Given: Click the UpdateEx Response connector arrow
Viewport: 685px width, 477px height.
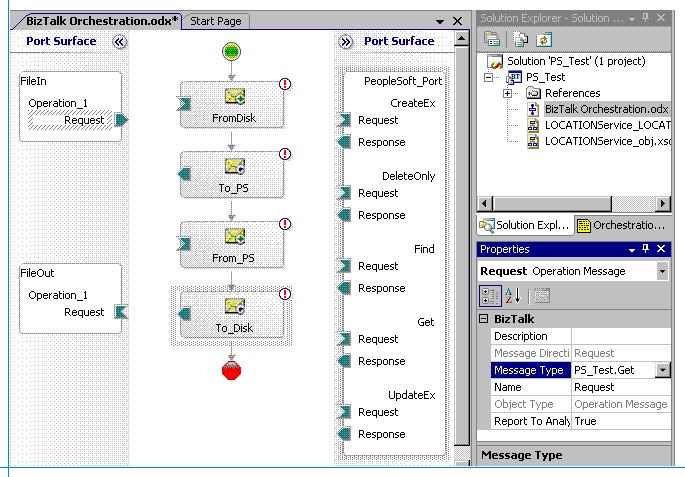Looking at the screenshot, I should (x=345, y=433).
